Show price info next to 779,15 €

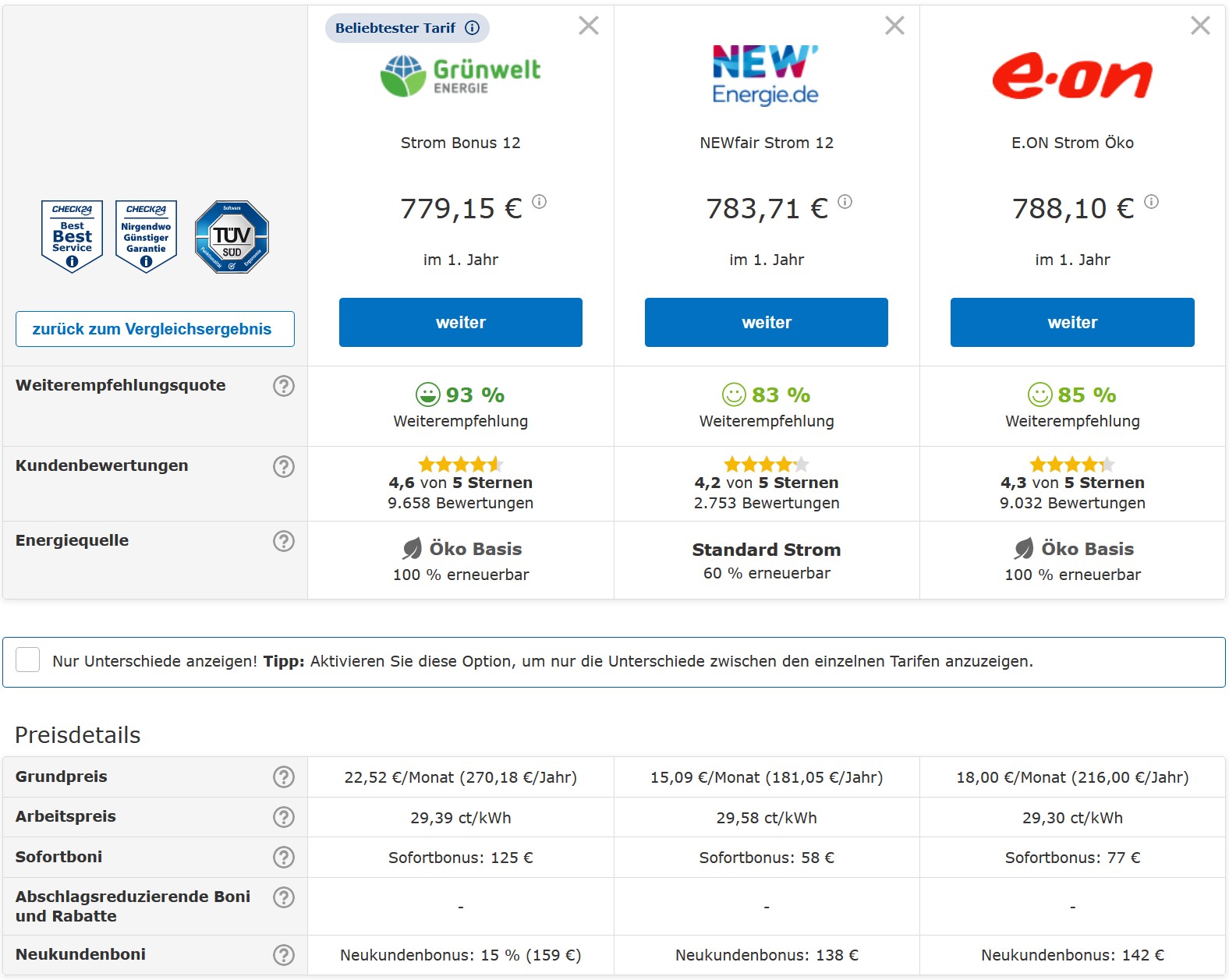coord(539,202)
